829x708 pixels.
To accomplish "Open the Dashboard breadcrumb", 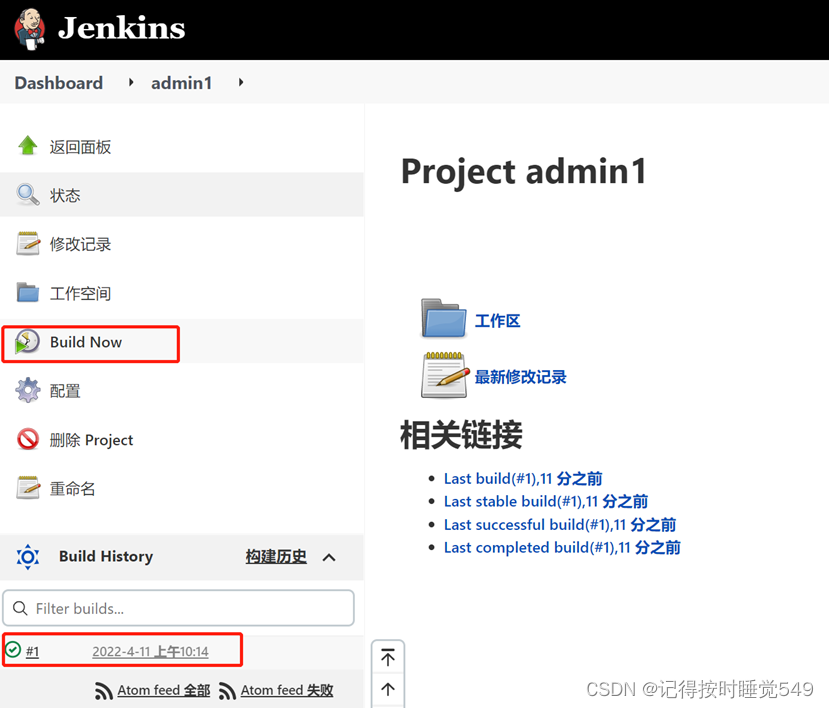I will (59, 83).
